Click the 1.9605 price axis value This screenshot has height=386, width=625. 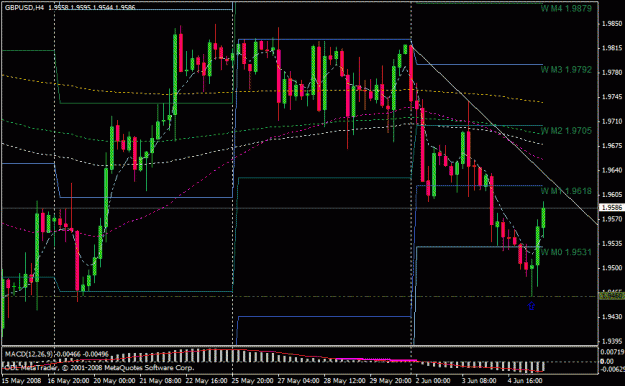click(x=612, y=195)
